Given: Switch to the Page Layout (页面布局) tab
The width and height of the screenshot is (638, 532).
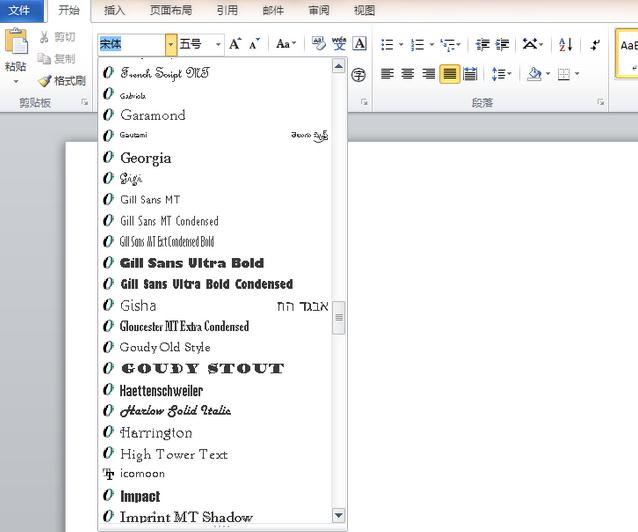Looking at the screenshot, I should tap(171, 10).
